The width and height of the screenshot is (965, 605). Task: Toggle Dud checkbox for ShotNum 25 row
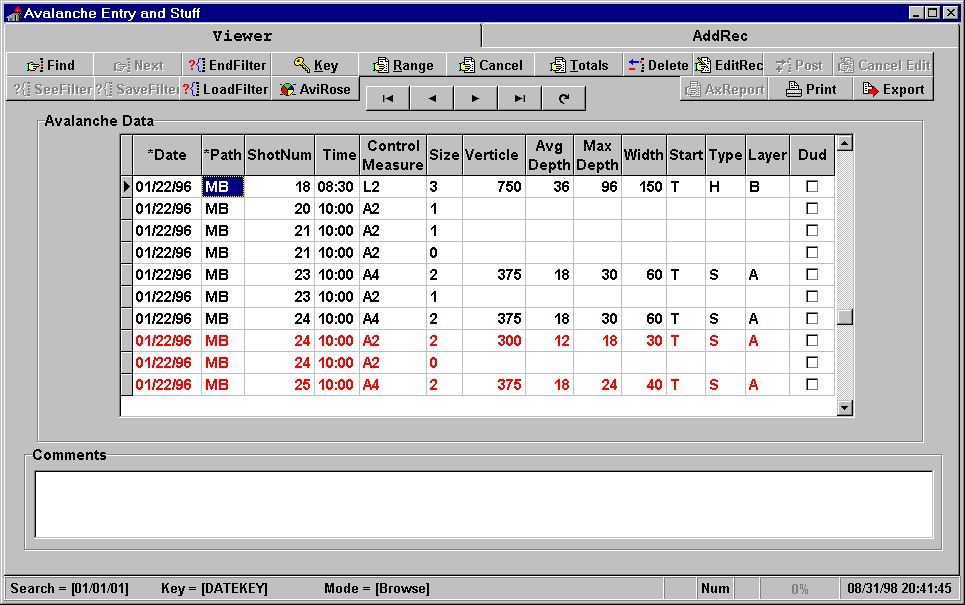click(812, 384)
